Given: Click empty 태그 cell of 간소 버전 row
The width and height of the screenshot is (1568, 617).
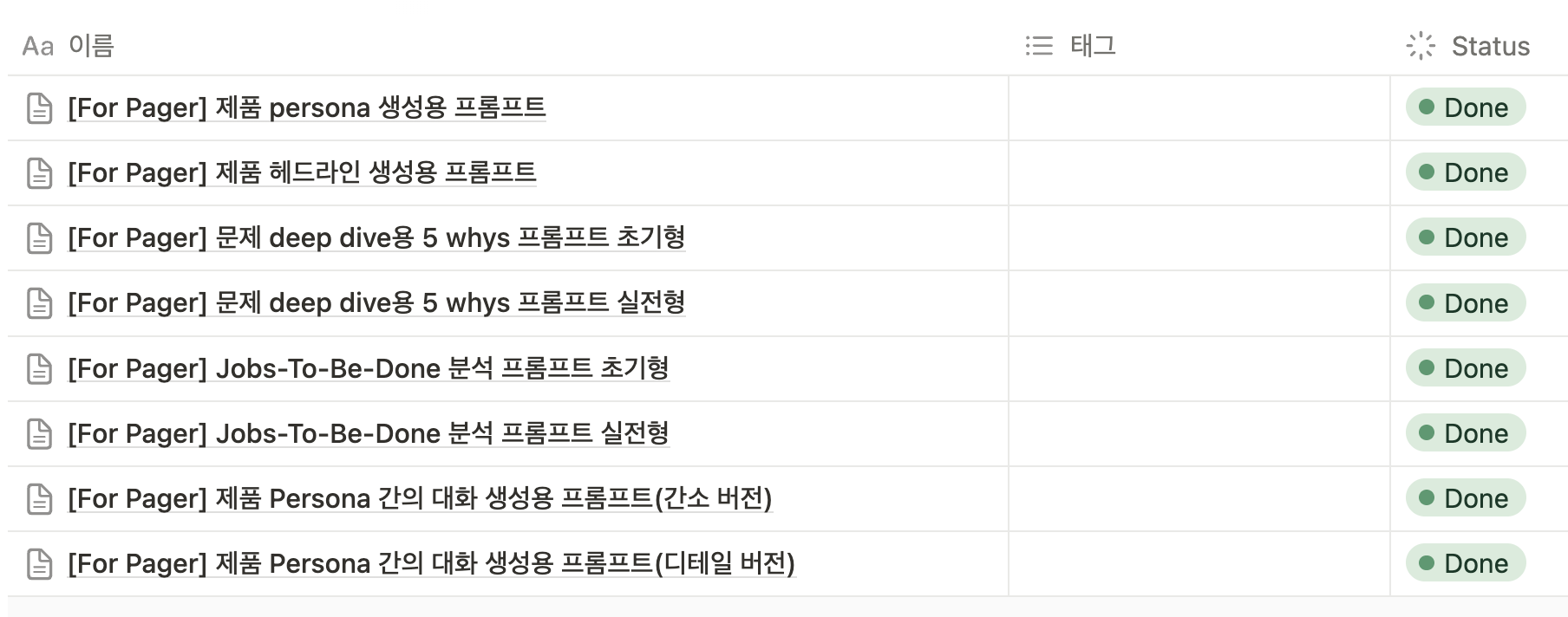Looking at the screenshot, I should click(x=1199, y=499).
